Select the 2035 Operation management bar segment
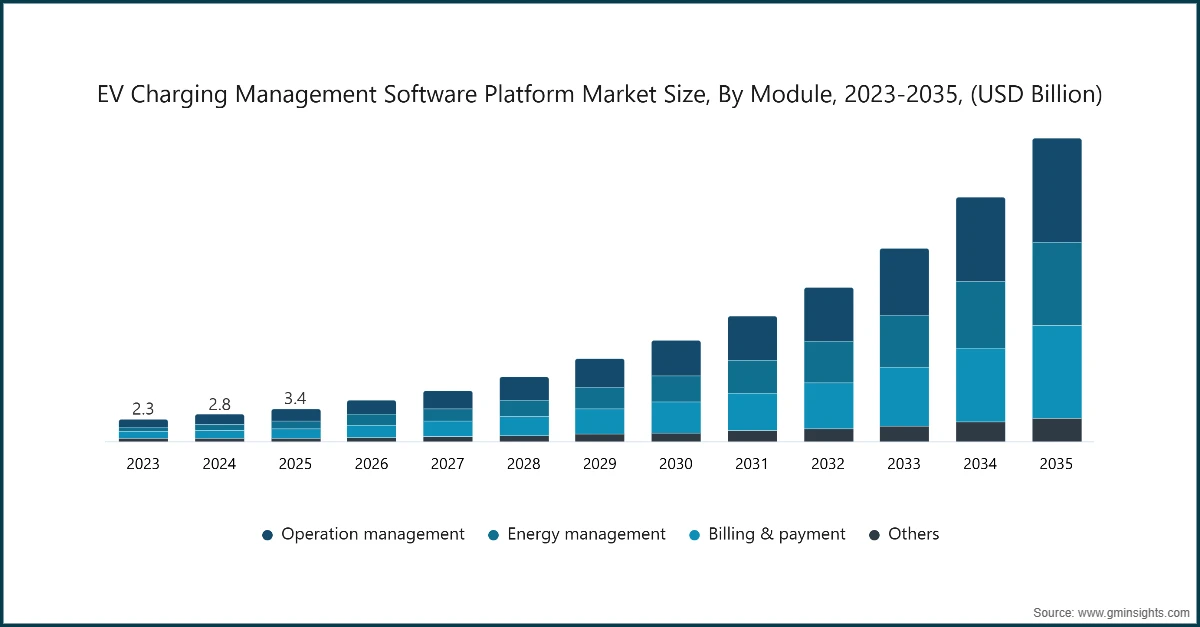 coord(1056,190)
